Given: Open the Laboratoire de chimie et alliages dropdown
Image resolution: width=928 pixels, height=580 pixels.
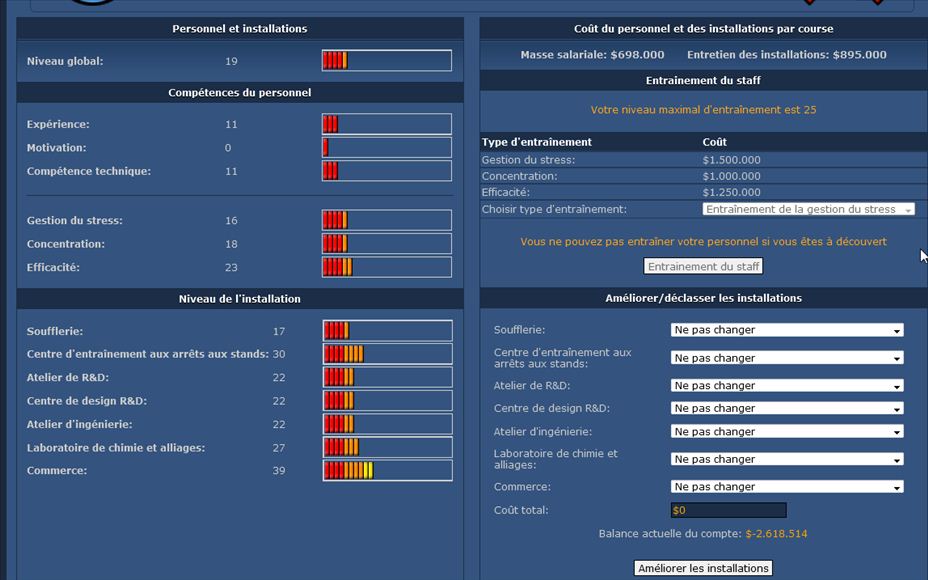Looking at the screenshot, I should pos(787,459).
